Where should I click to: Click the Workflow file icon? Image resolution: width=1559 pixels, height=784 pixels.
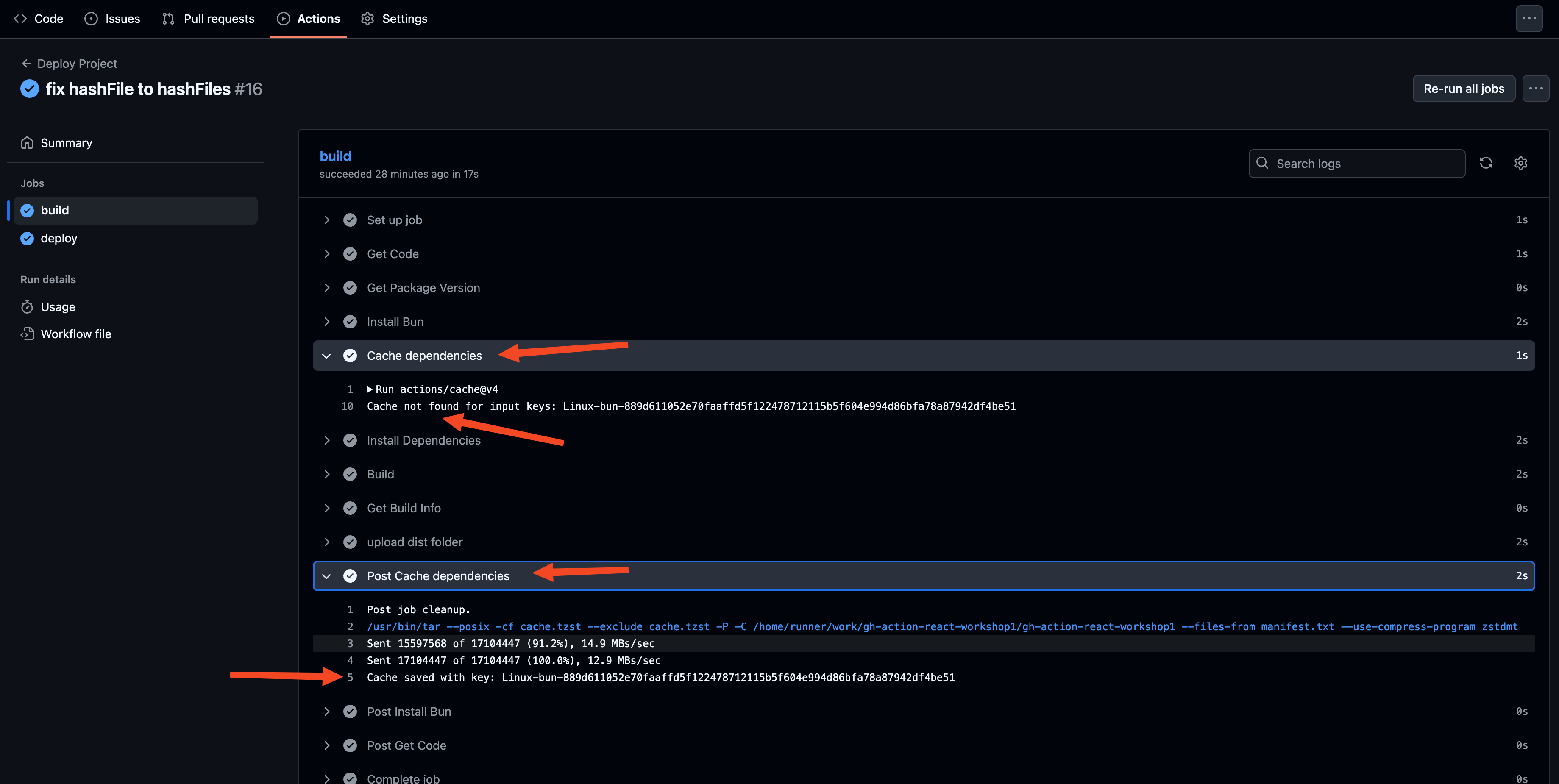point(27,334)
